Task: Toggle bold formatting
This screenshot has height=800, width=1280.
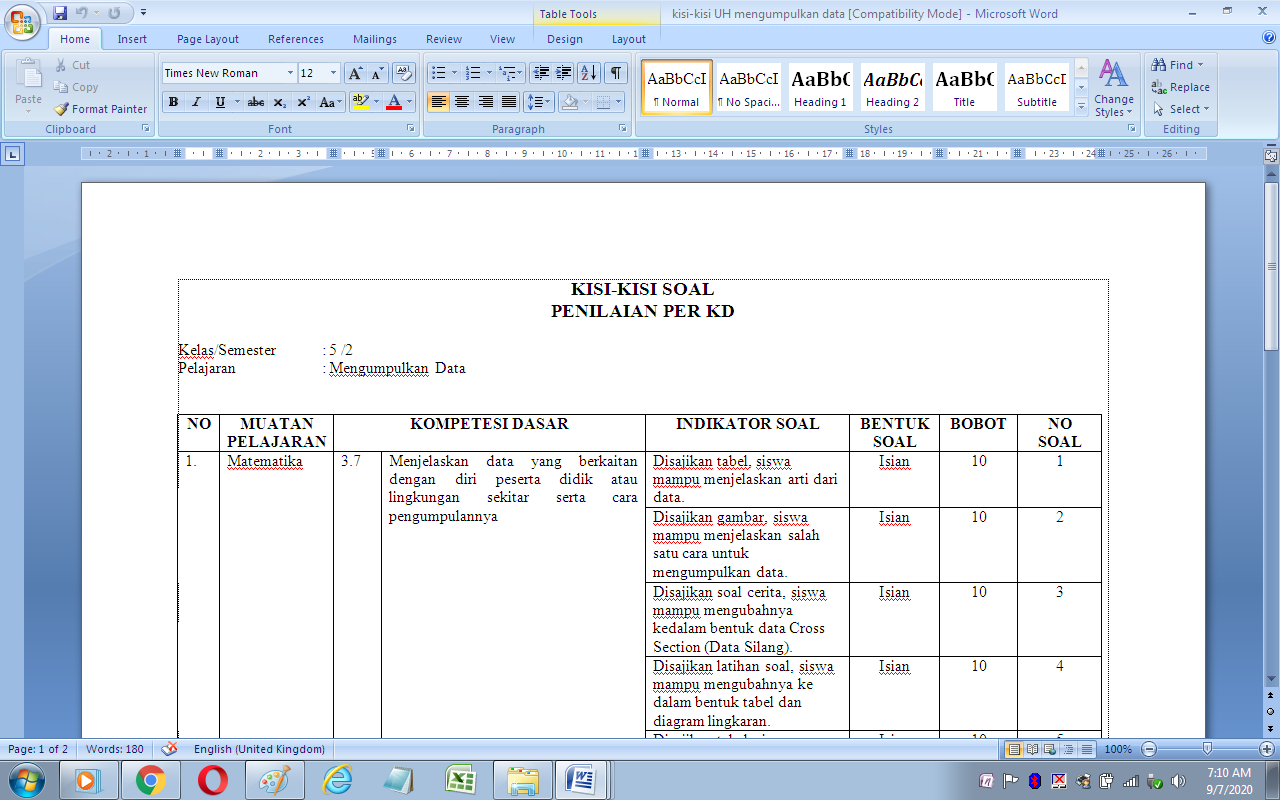Action: pos(174,102)
